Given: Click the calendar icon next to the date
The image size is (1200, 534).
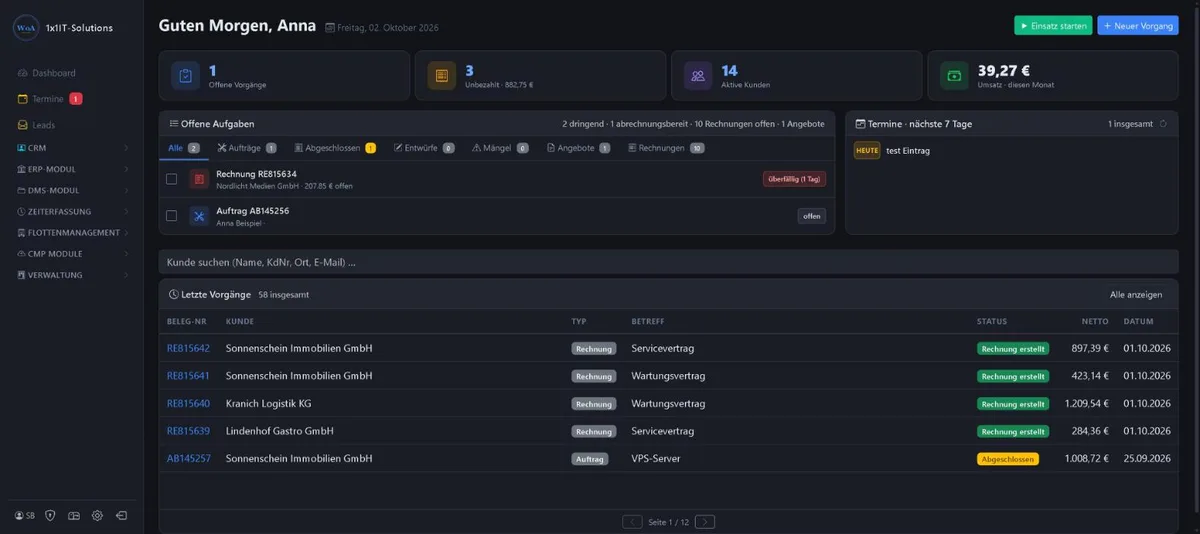Looking at the screenshot, I should click(x=330, y=27).
